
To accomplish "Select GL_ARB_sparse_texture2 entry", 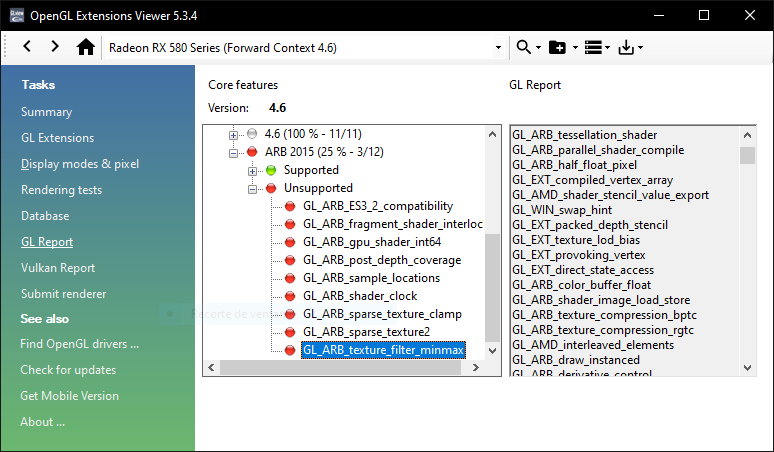I will pos(366,332).
